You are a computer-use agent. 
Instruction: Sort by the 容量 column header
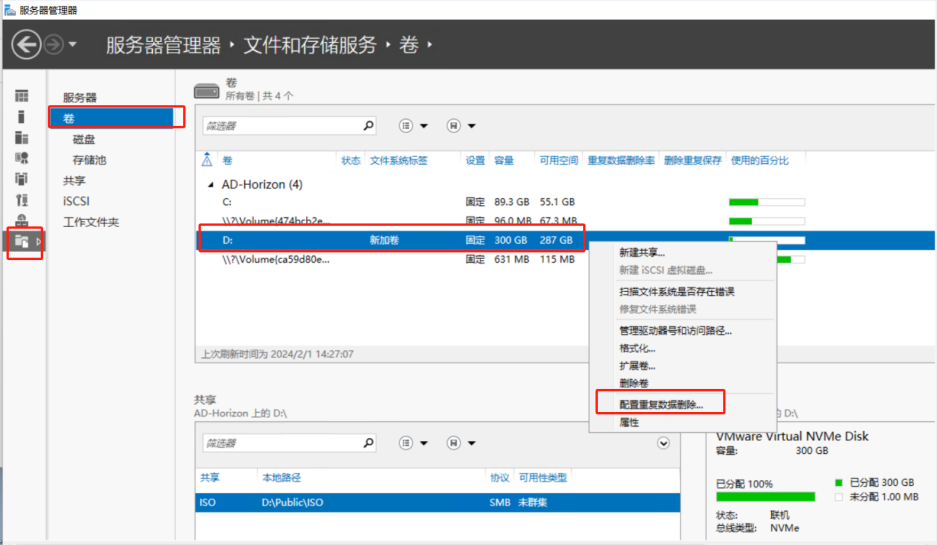[x=504, y=160]
